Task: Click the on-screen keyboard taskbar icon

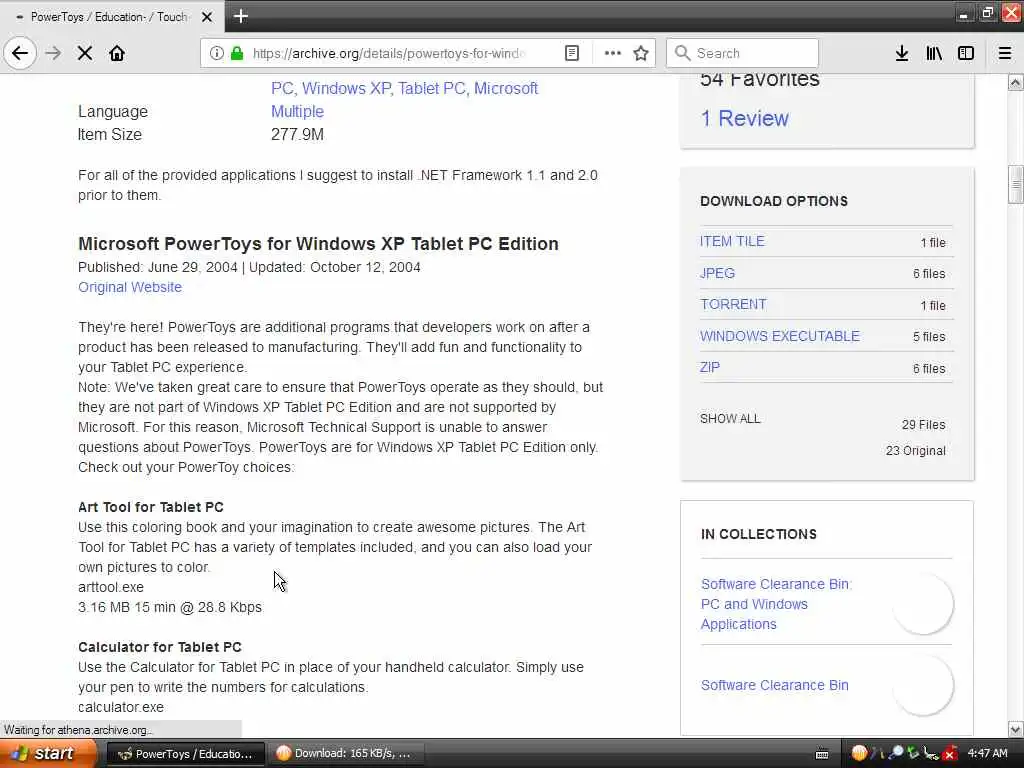Action: point(822,754)
